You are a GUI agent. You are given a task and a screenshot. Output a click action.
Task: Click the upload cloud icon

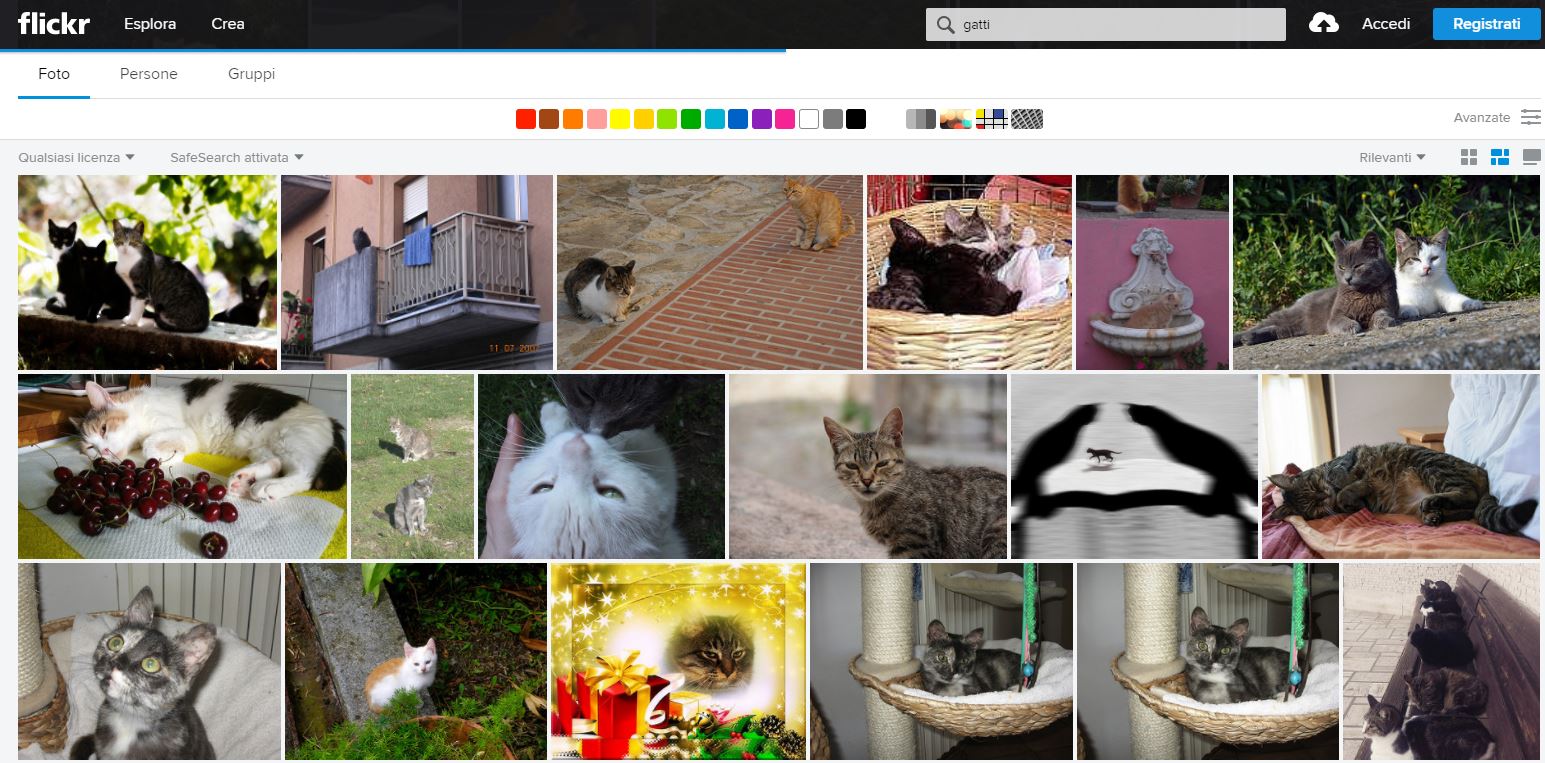(1323, 24)
